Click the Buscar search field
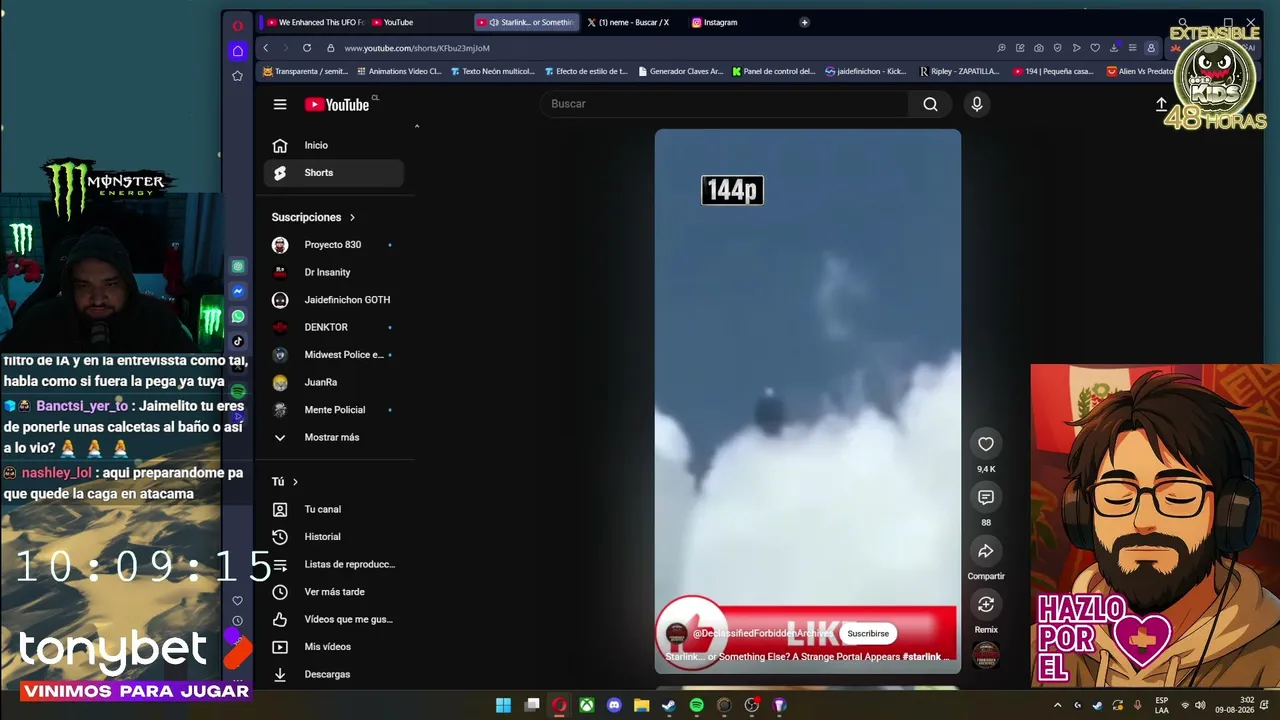Viewport: 1280px width, 720px height. [x=725, y=104]
